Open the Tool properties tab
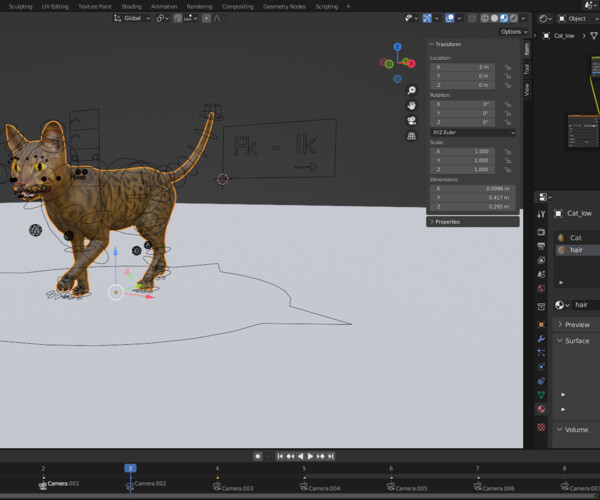The width and height of the screenshot is (600, 500). click(x=541, y=214)
